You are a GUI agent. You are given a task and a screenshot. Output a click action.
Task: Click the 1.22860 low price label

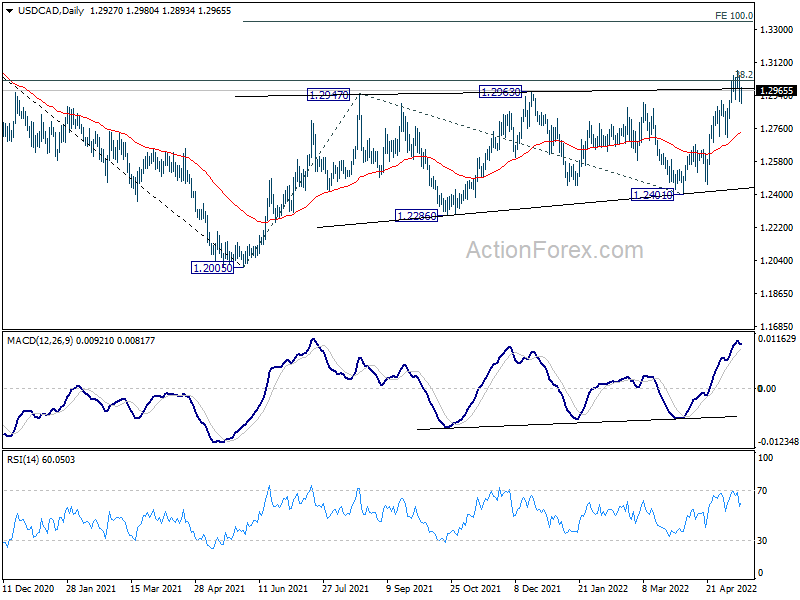tap(416, 216)
